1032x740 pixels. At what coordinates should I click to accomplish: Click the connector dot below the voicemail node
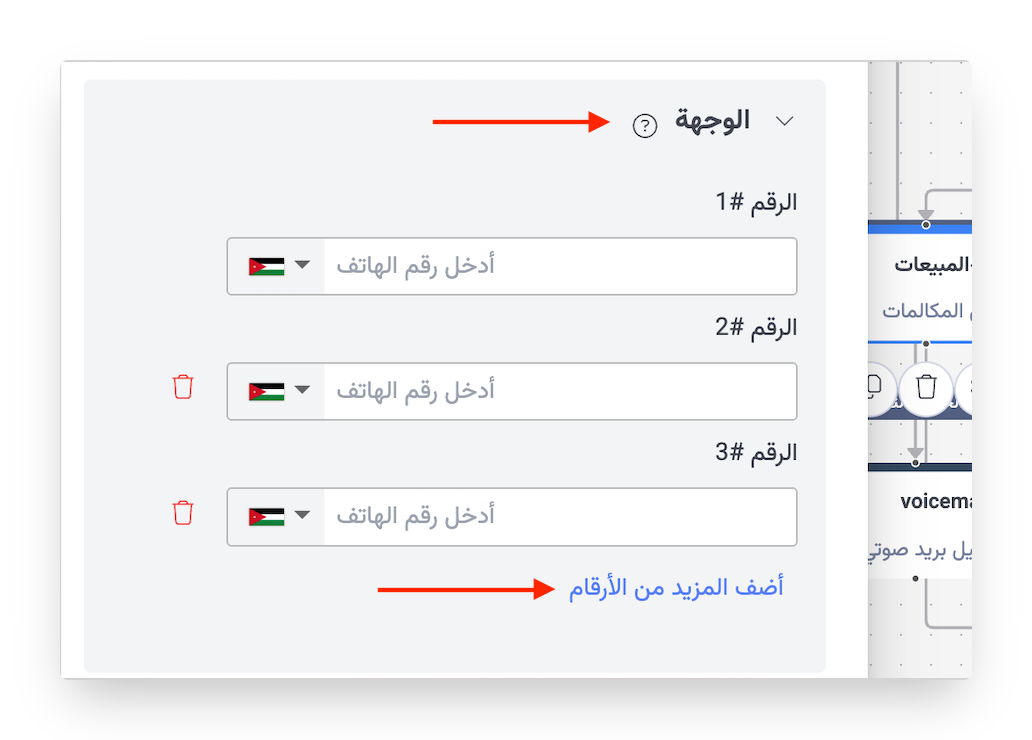point(915,578)
